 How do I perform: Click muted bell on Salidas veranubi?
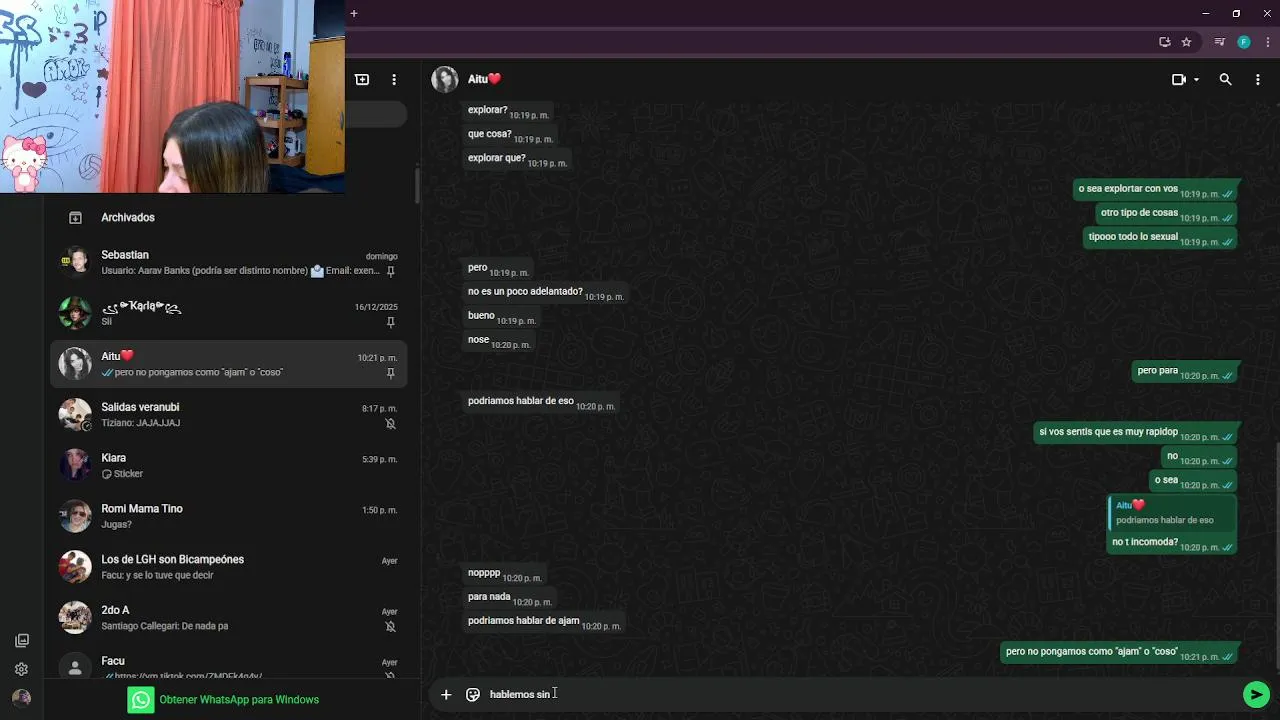coord(391,424)
